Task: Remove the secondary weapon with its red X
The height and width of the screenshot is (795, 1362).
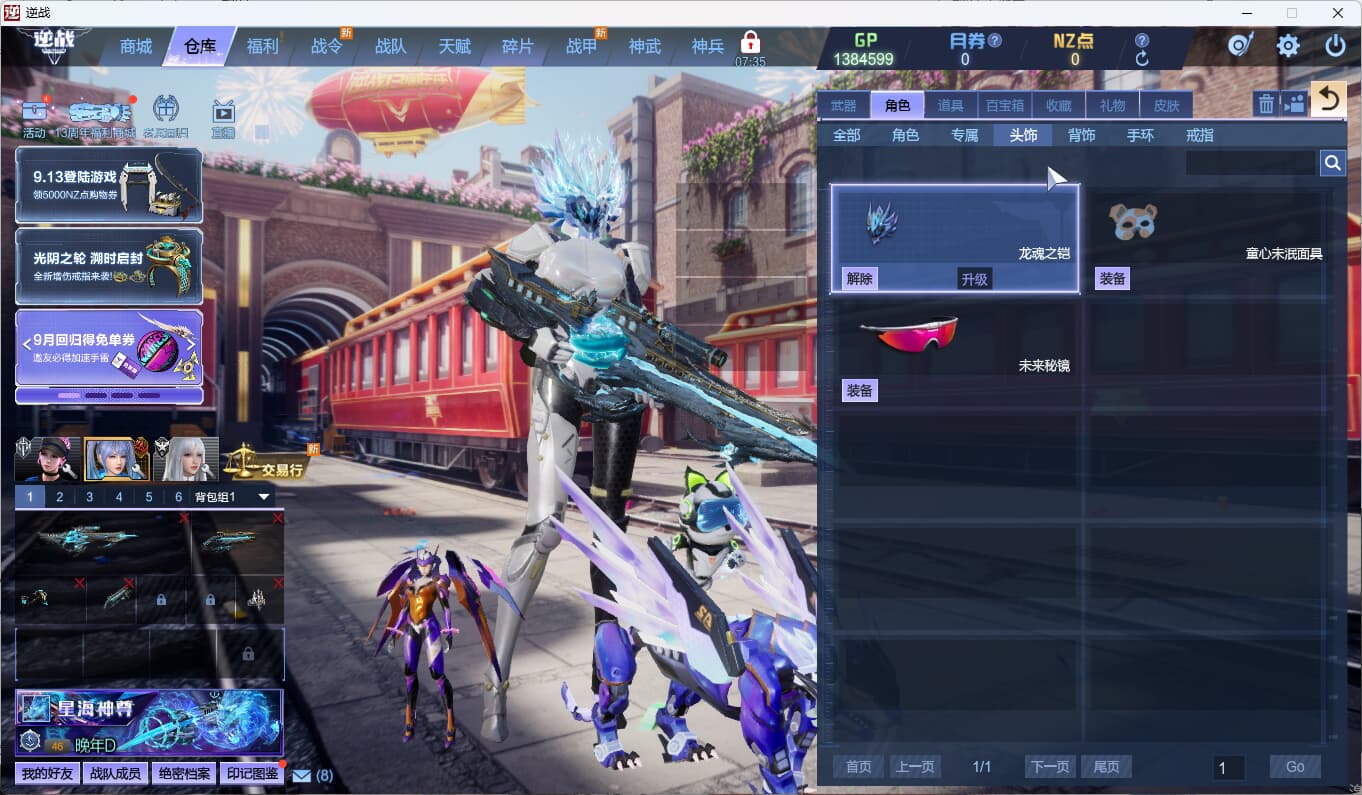Action: pos(278,518)
